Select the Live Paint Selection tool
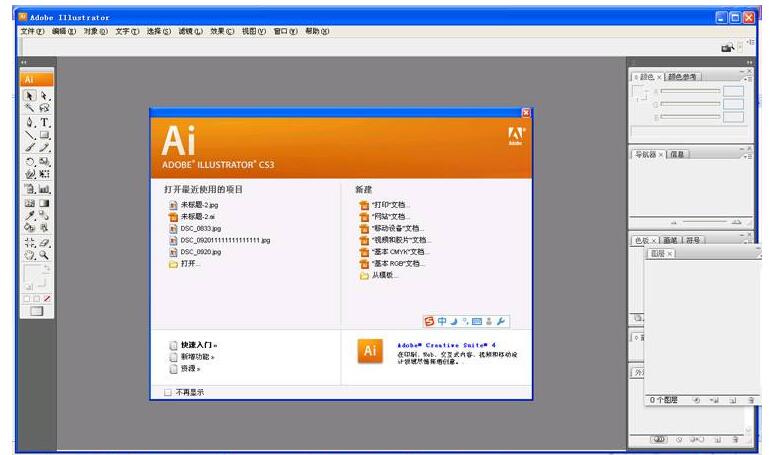 tap(44, 228)
